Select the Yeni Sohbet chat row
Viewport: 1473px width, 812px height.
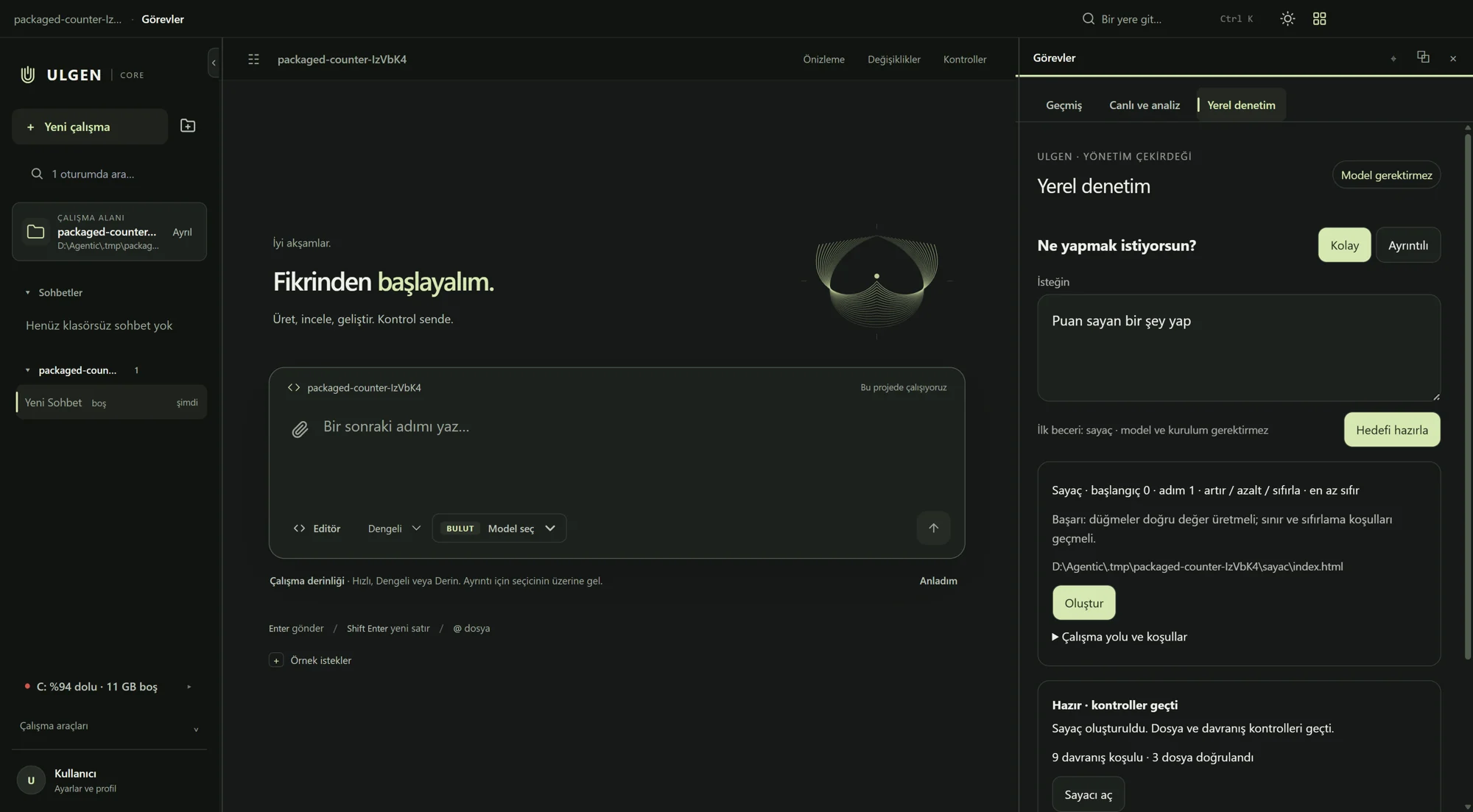[x=111, y=403]
